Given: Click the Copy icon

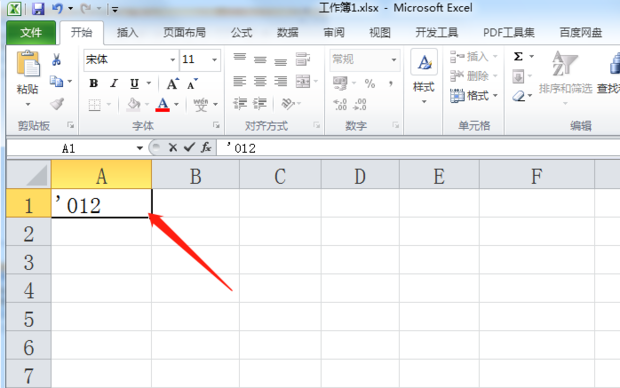Looking at the screenshot, I should (56, 81).
